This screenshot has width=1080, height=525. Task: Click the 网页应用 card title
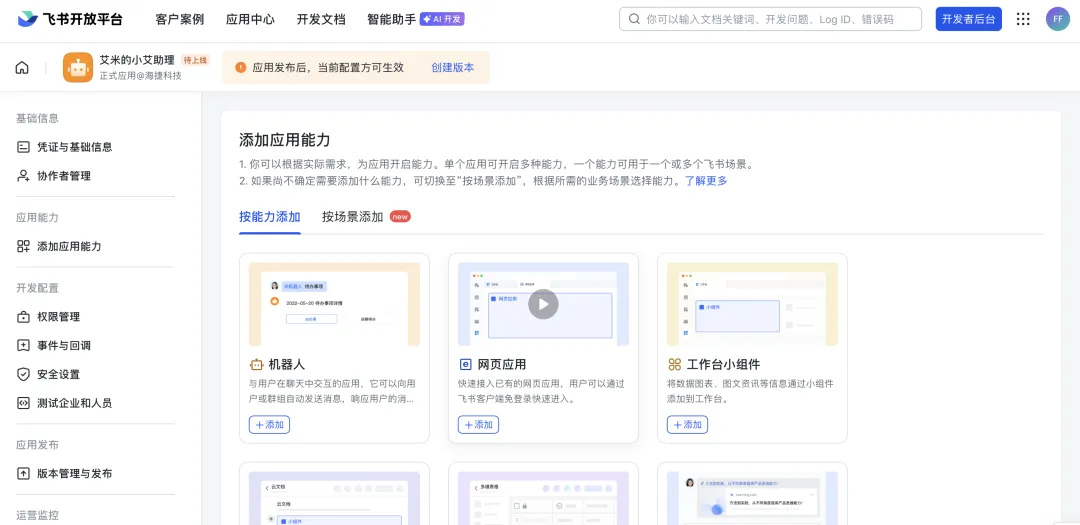coord(501,364)
